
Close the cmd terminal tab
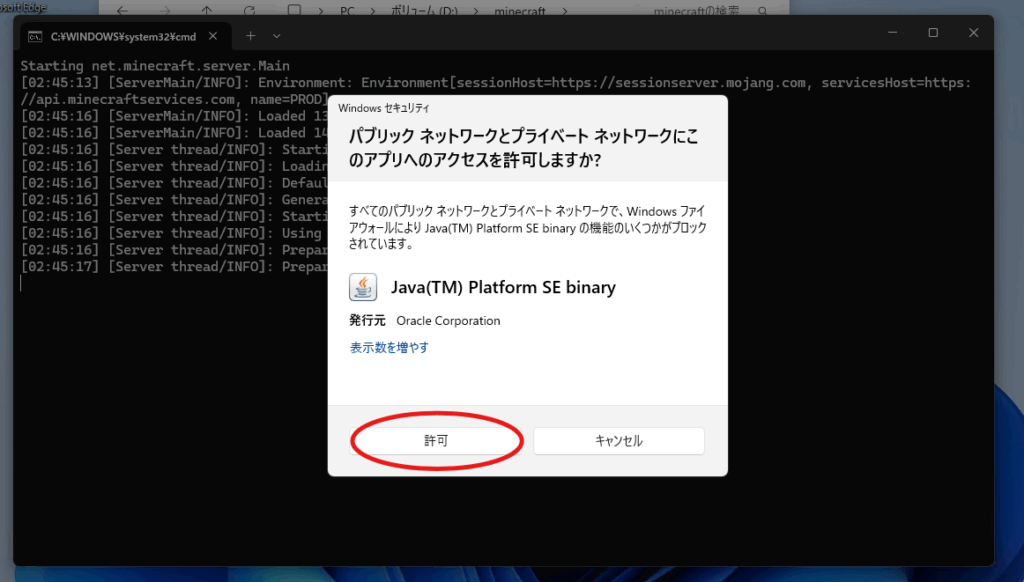pyautogui.click(x=213, y=36)
